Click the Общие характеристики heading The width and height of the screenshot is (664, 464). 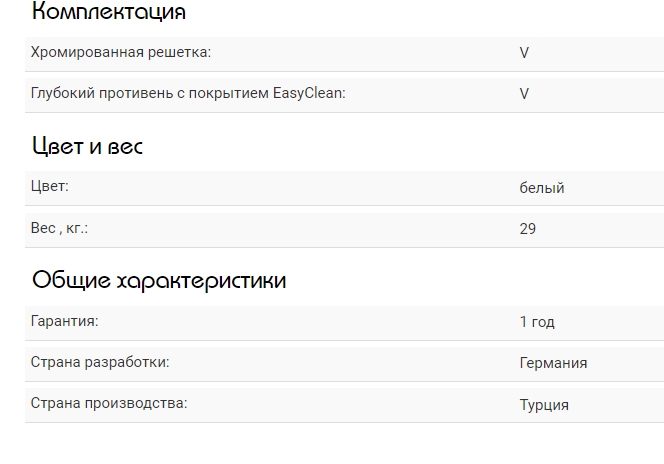coord(159,280)
